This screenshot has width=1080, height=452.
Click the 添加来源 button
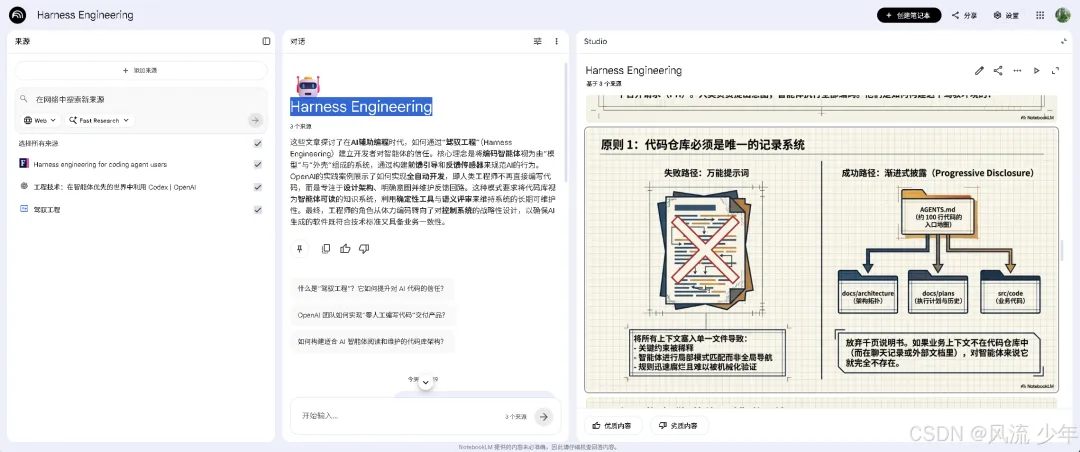(x=141, y=70)
